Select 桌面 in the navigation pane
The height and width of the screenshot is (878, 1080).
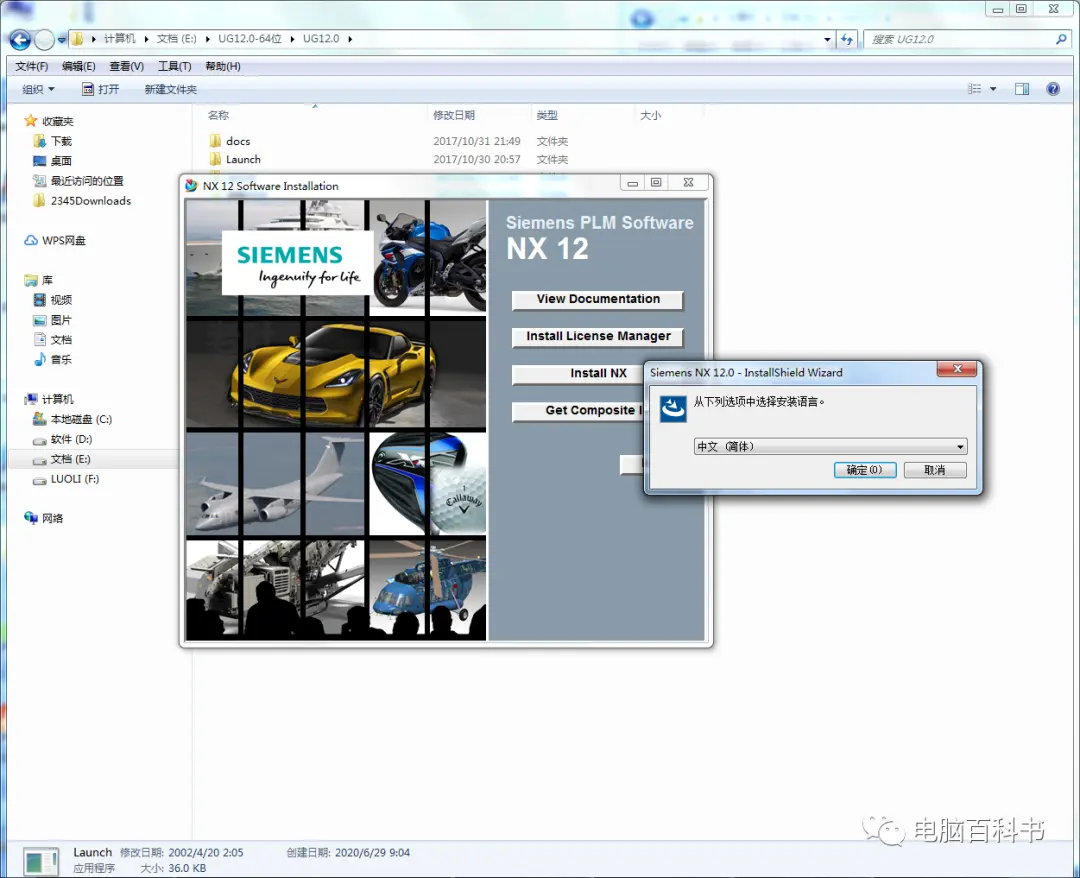coord(52,161)
